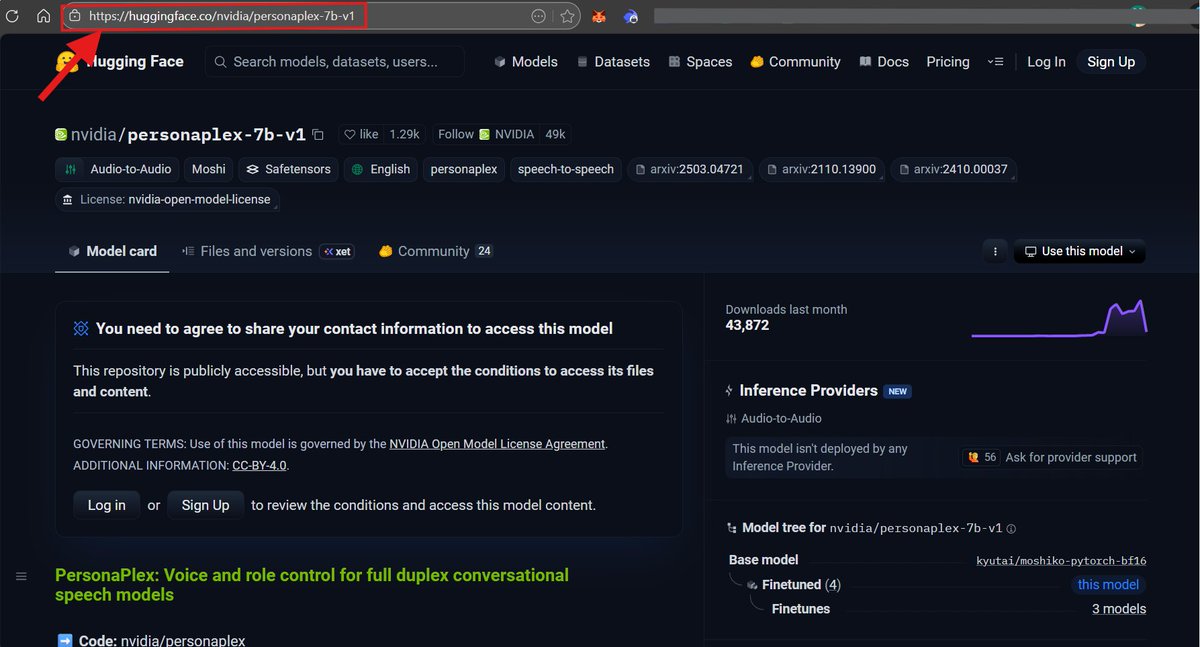
Task: Open the Use this model dropdown
Action: pos(1079,251)
